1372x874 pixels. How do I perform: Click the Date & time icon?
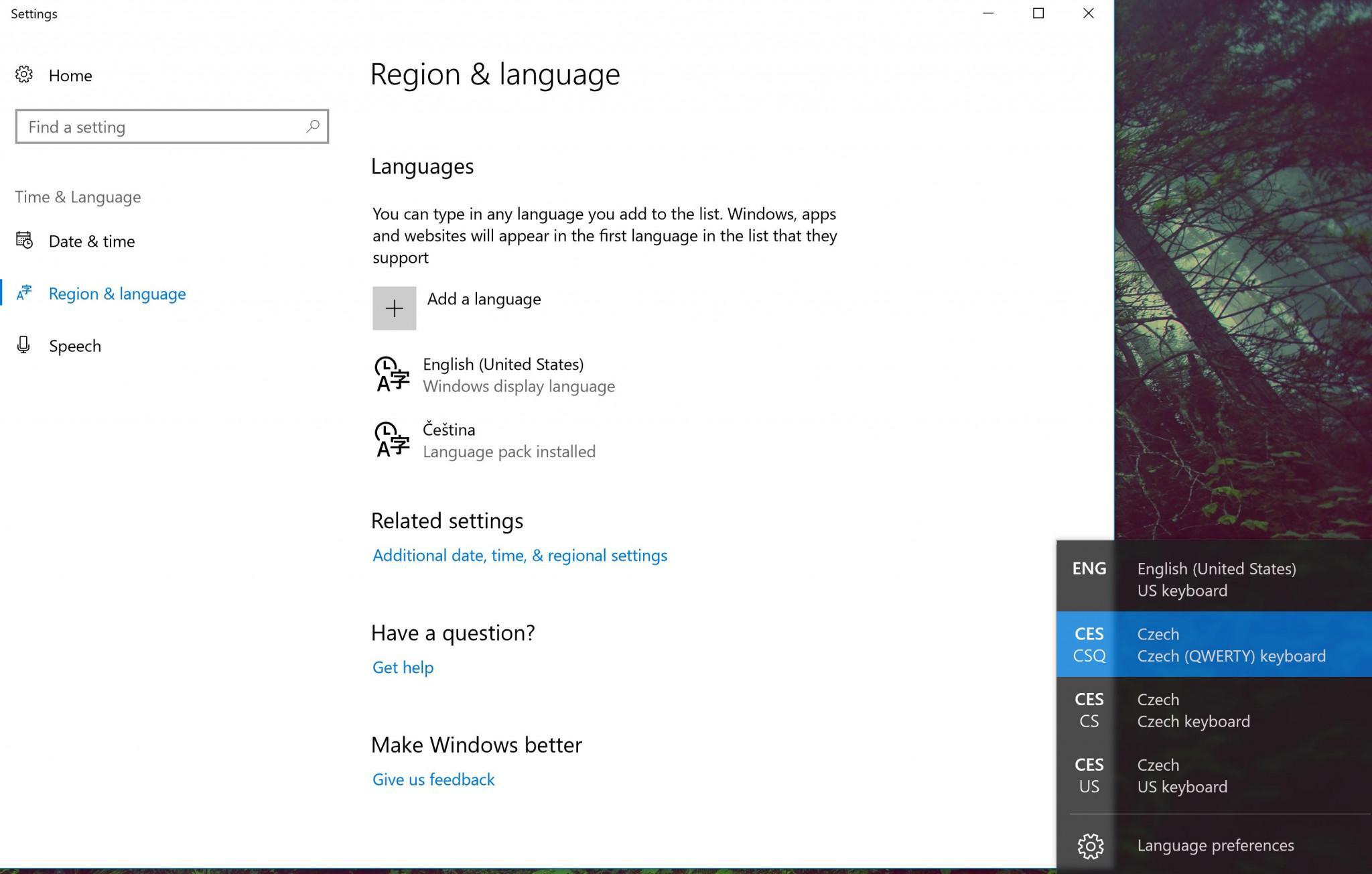point(25,240)
